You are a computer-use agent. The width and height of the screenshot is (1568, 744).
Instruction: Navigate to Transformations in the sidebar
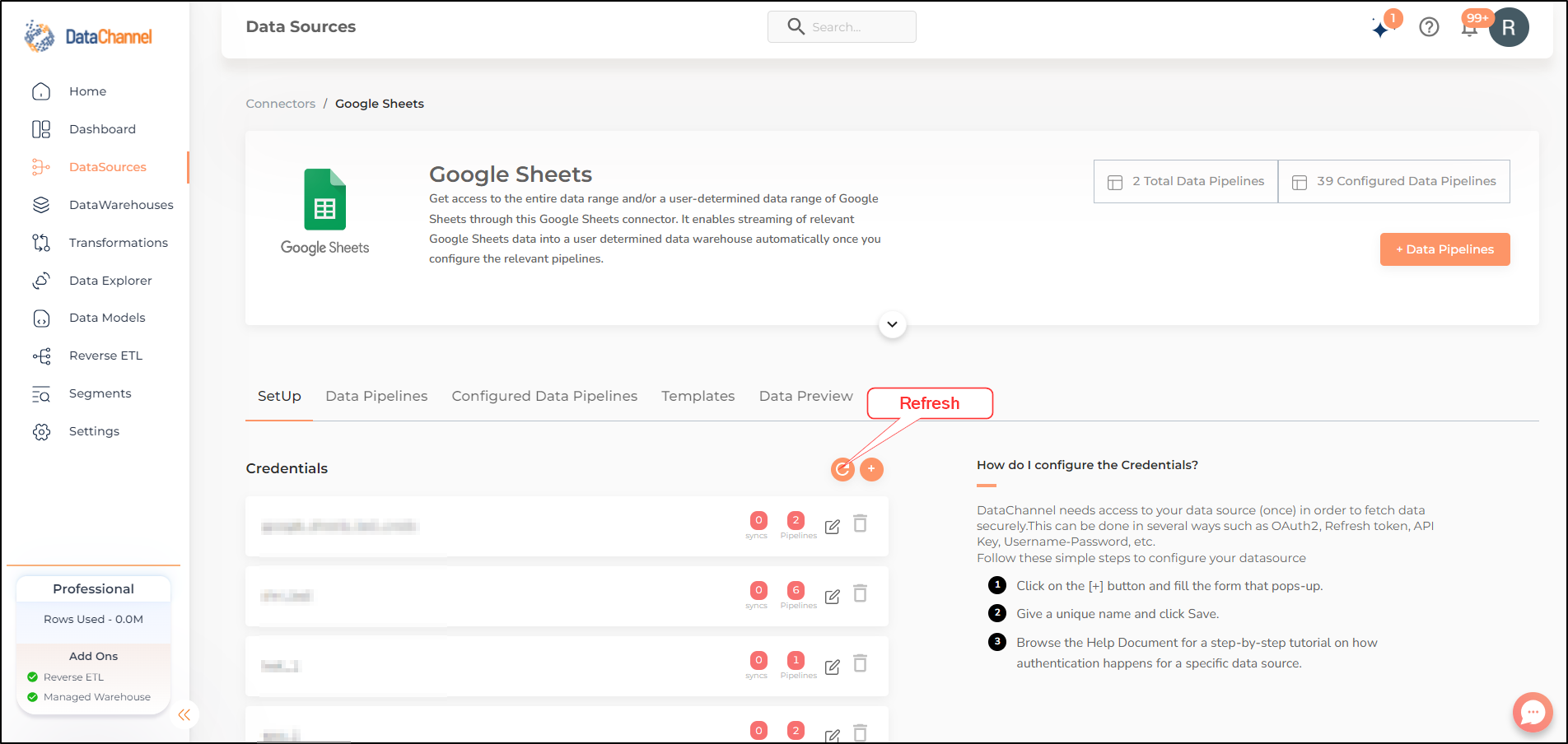(x=118, y=243)
